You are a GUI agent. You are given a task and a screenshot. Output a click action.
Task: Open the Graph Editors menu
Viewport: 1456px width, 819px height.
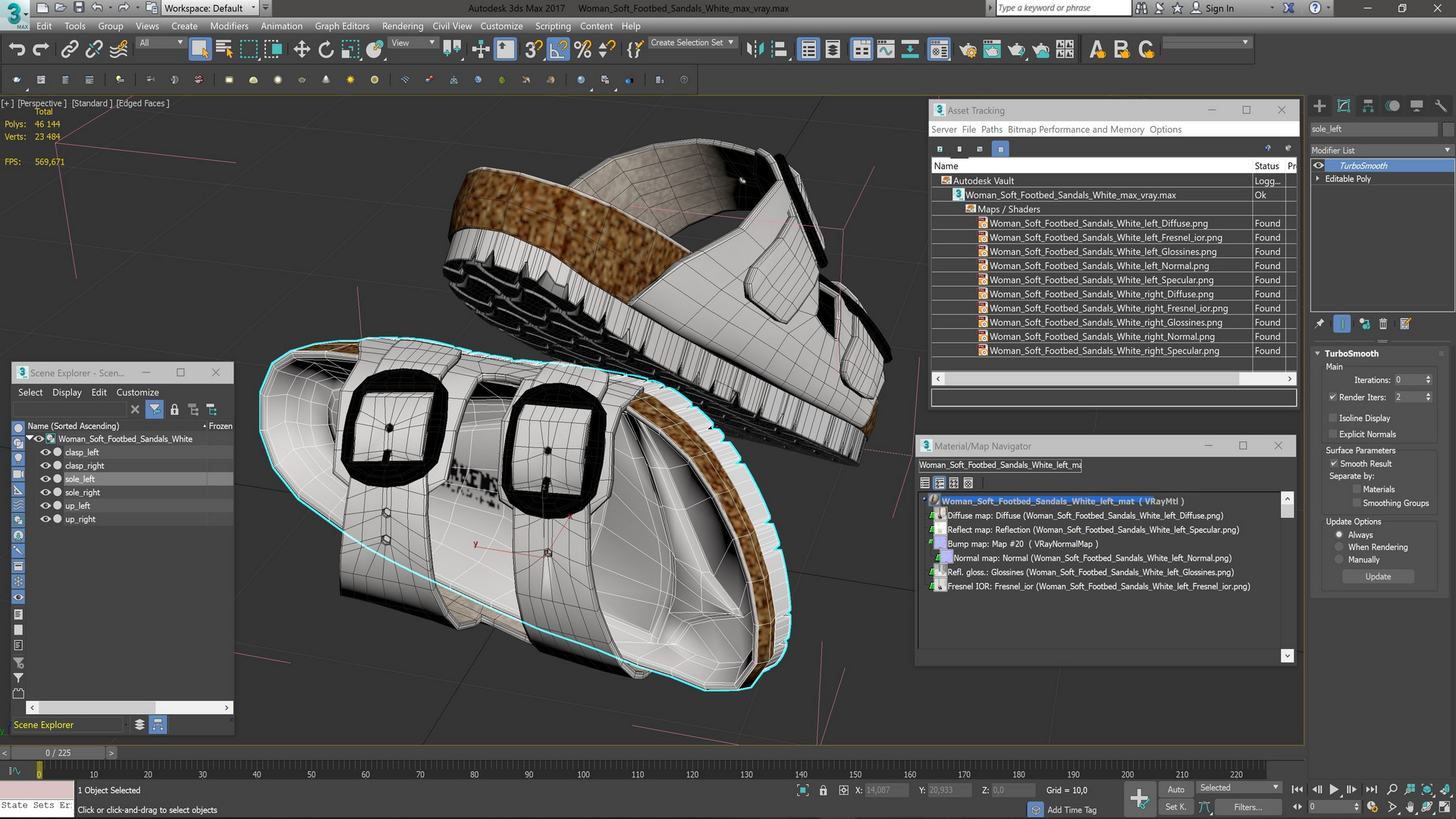point(342,26)
